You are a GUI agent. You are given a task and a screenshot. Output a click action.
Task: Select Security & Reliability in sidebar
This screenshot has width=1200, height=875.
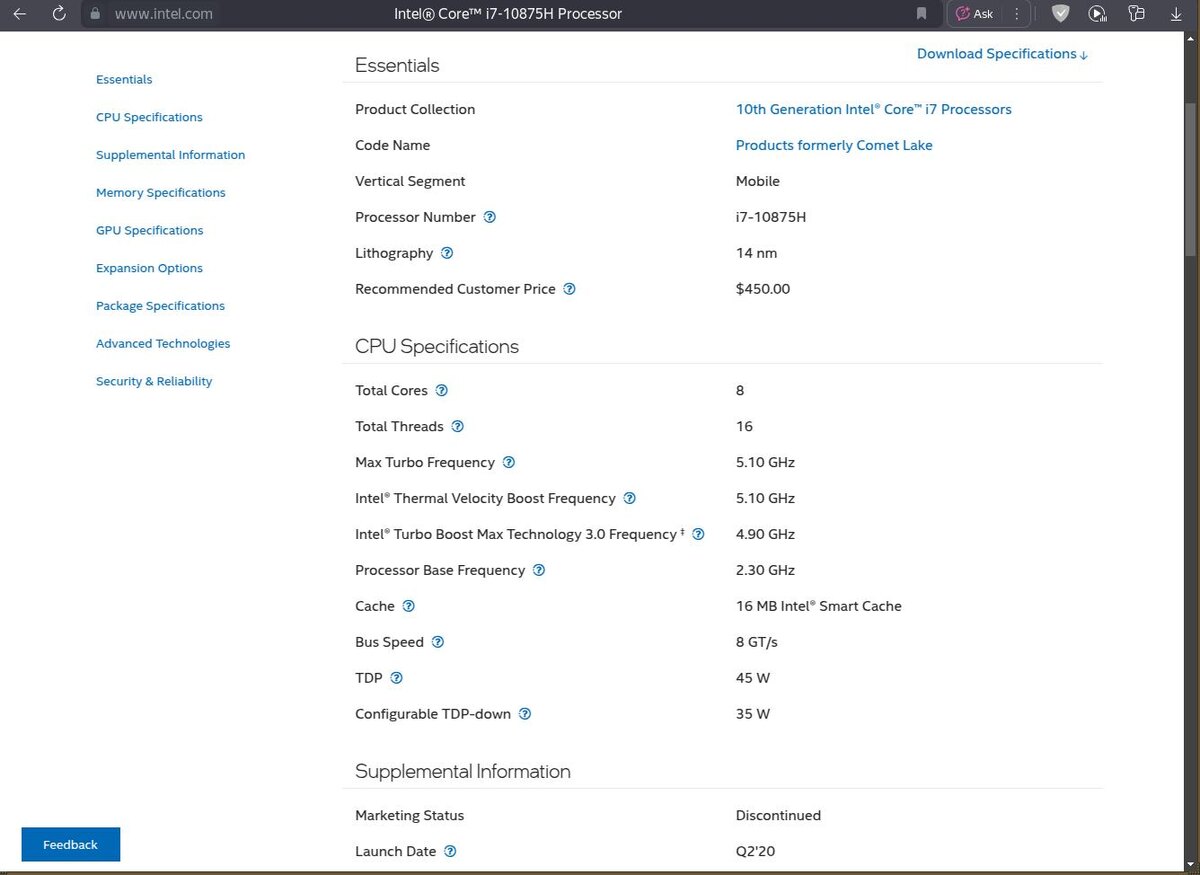tap(154, 381)
